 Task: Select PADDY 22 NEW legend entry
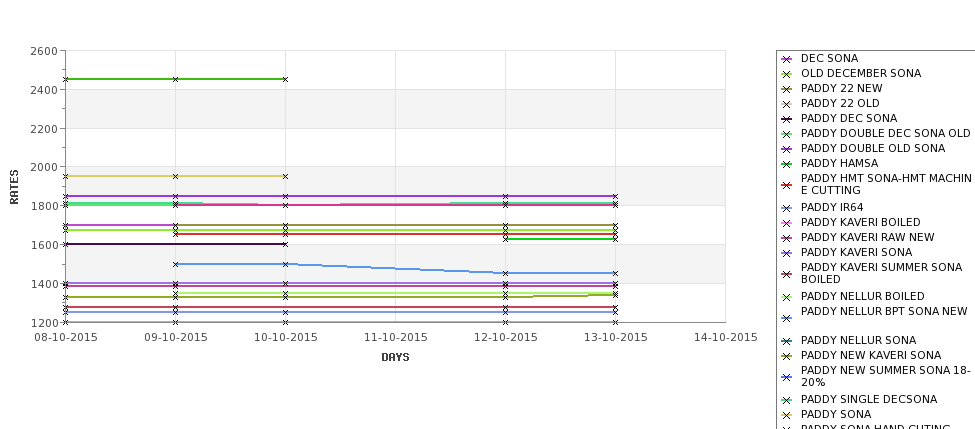click(x=841, y=88)
